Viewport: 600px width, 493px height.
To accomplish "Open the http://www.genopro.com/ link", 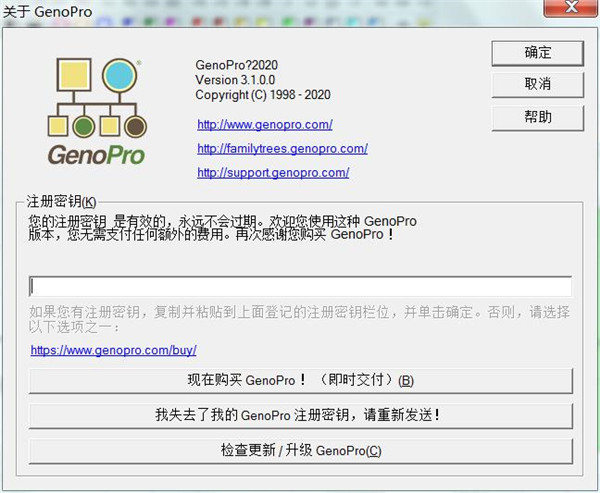I will click(x=265, y=124).
